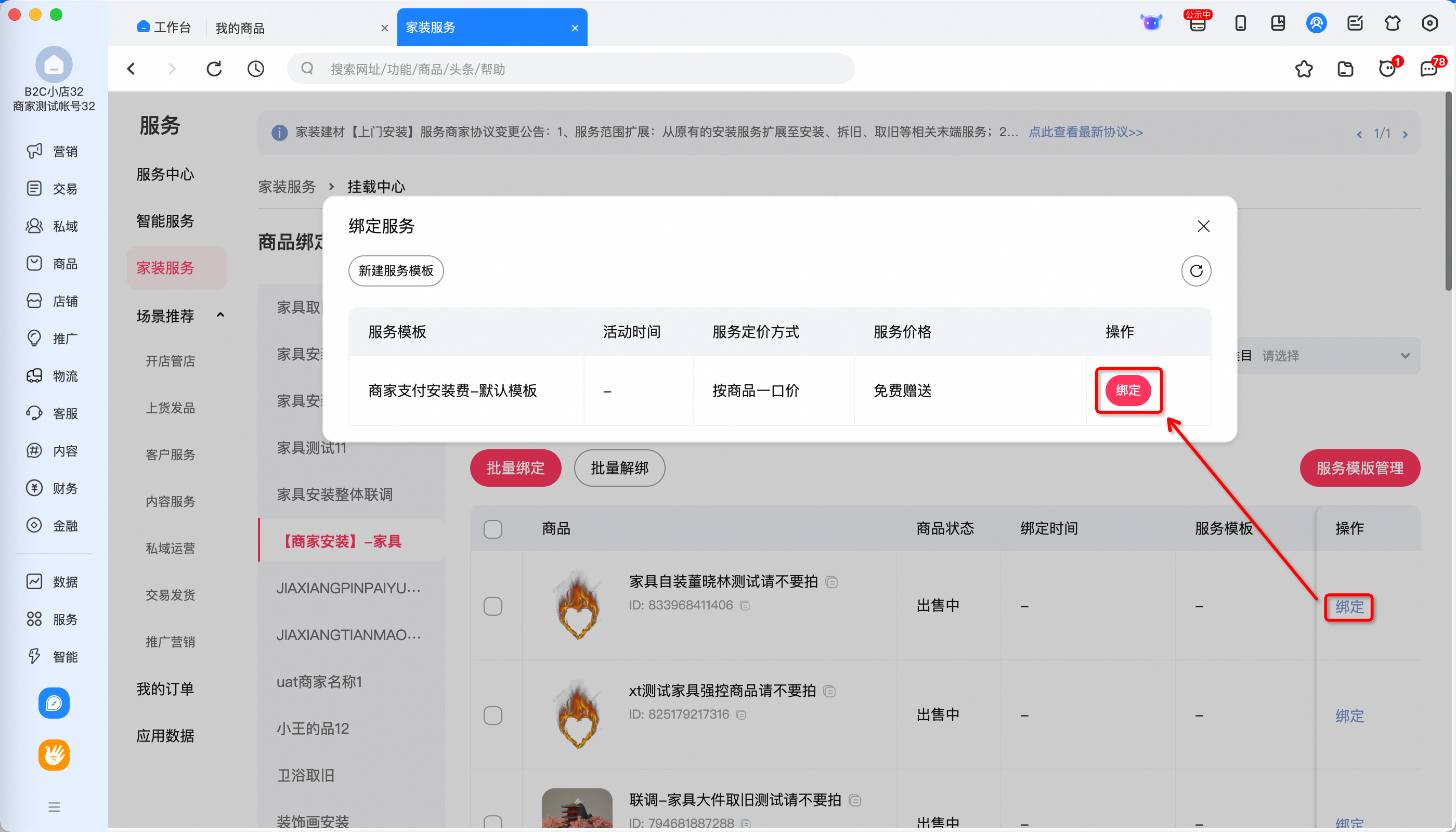Open 服务模版管理
The image size is (1456, 832).
click(1359, 468)
